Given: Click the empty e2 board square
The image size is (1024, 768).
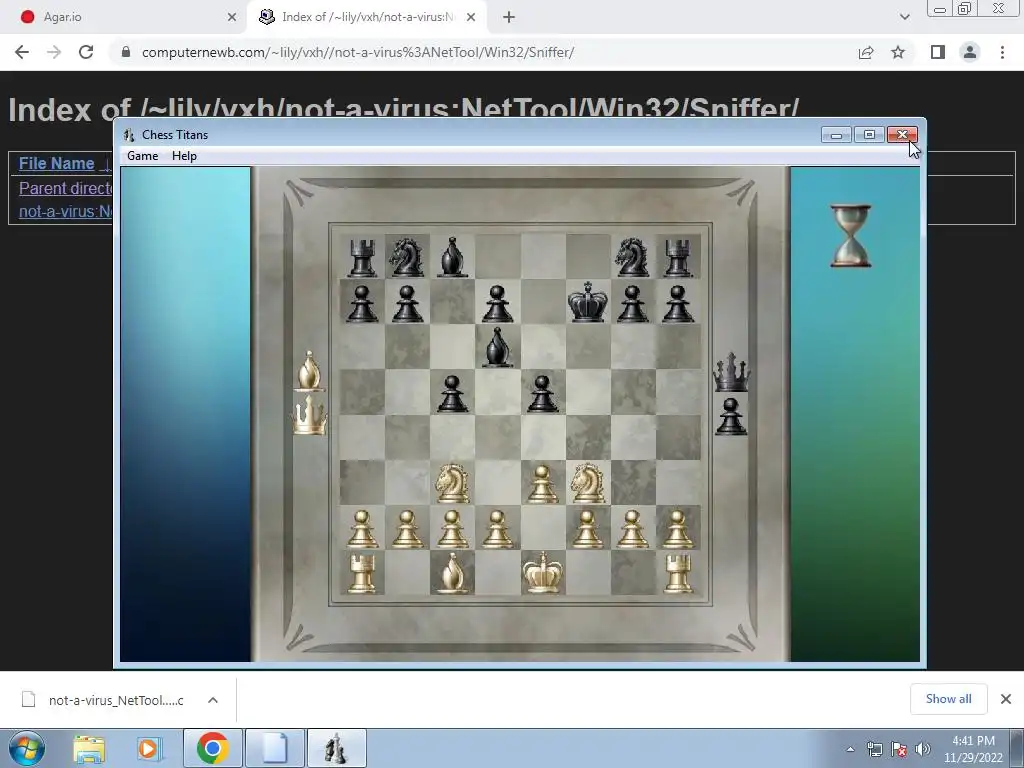Looking at the screenshot, I should click(x=542, y=527).
